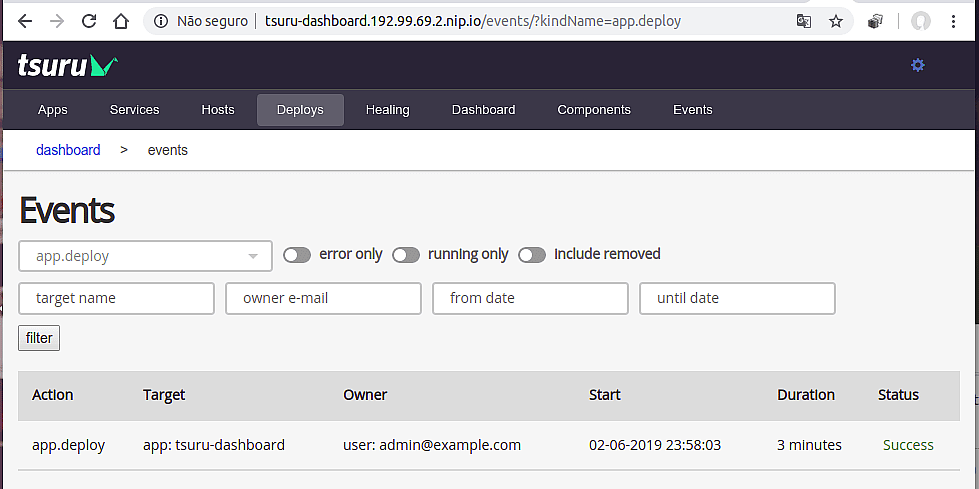The height and width of the screenshot is (489, 979).
Task: Open Chrome three-dot menu
Action: pyautogui.click(x=953, y=21)
